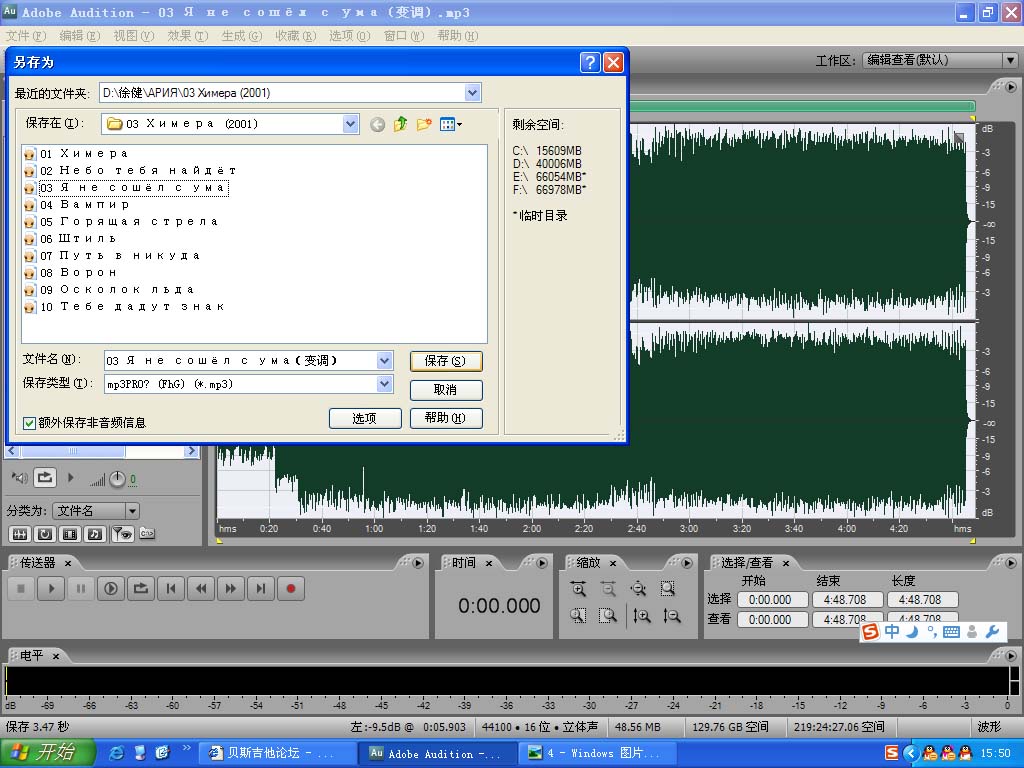The image size is (1024, 768).
Task: Click Zoom Out Full Both Axes icon
Action: click(x=638, y=589)
